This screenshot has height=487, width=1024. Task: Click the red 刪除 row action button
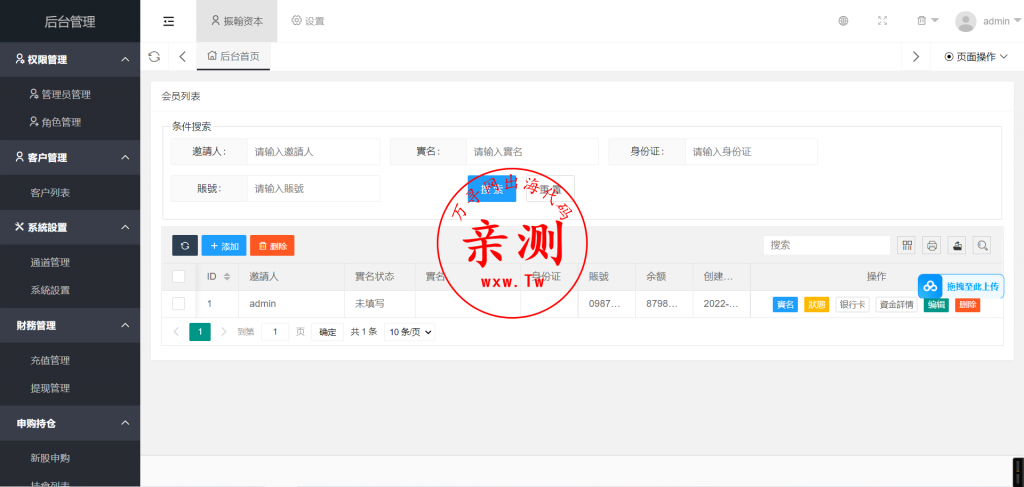point(967,305)
